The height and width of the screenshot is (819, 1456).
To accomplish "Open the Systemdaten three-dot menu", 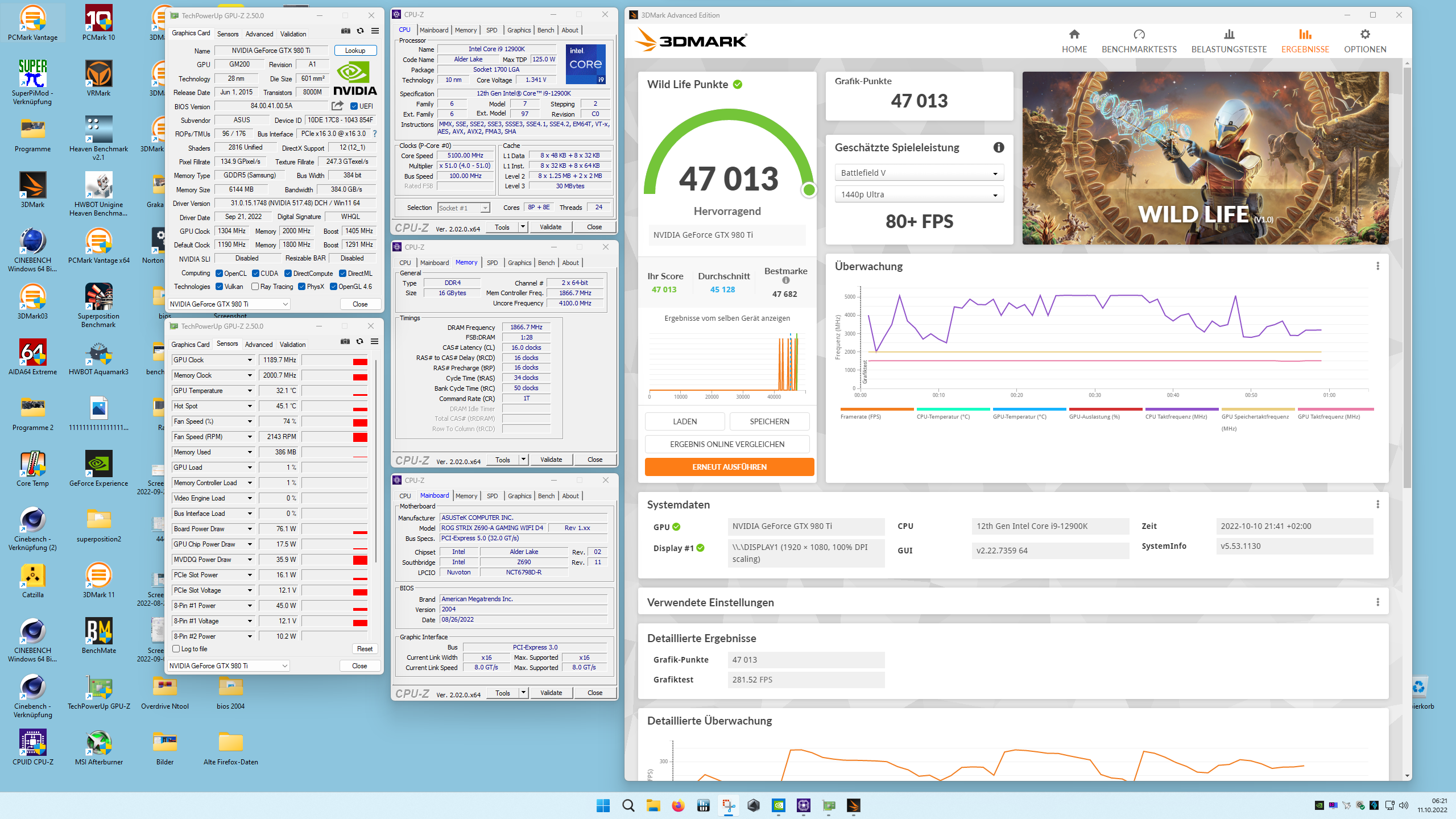I will (x=1378, y=504).
